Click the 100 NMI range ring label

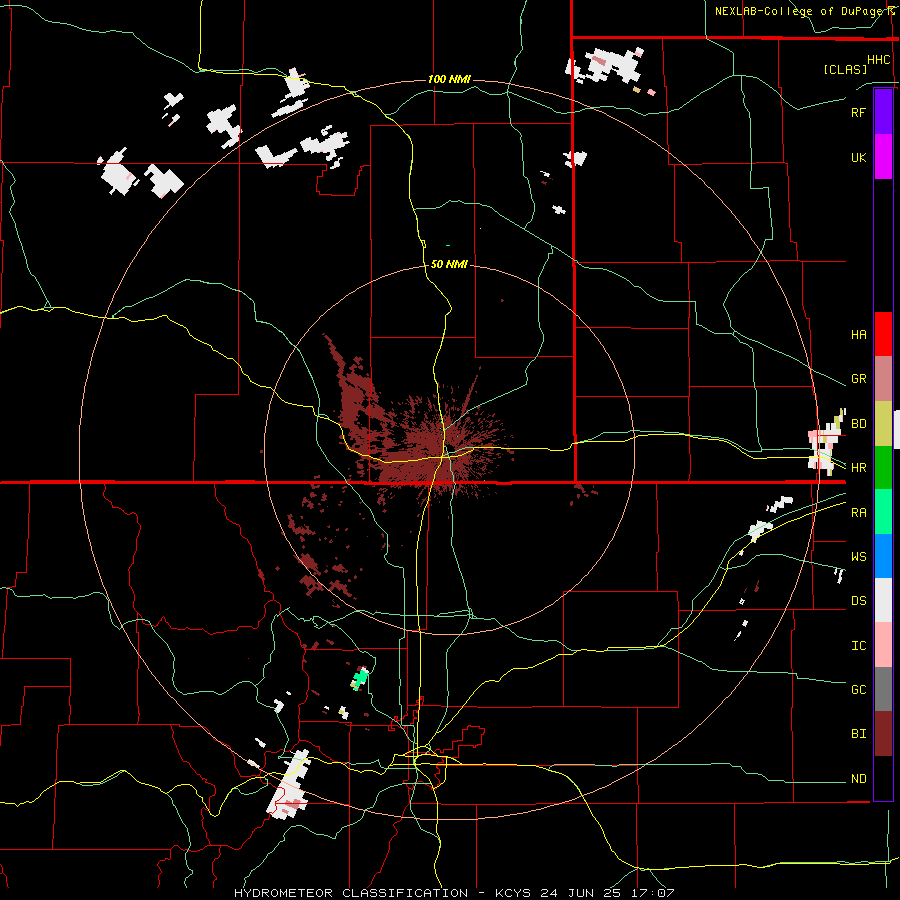(449, 79)
